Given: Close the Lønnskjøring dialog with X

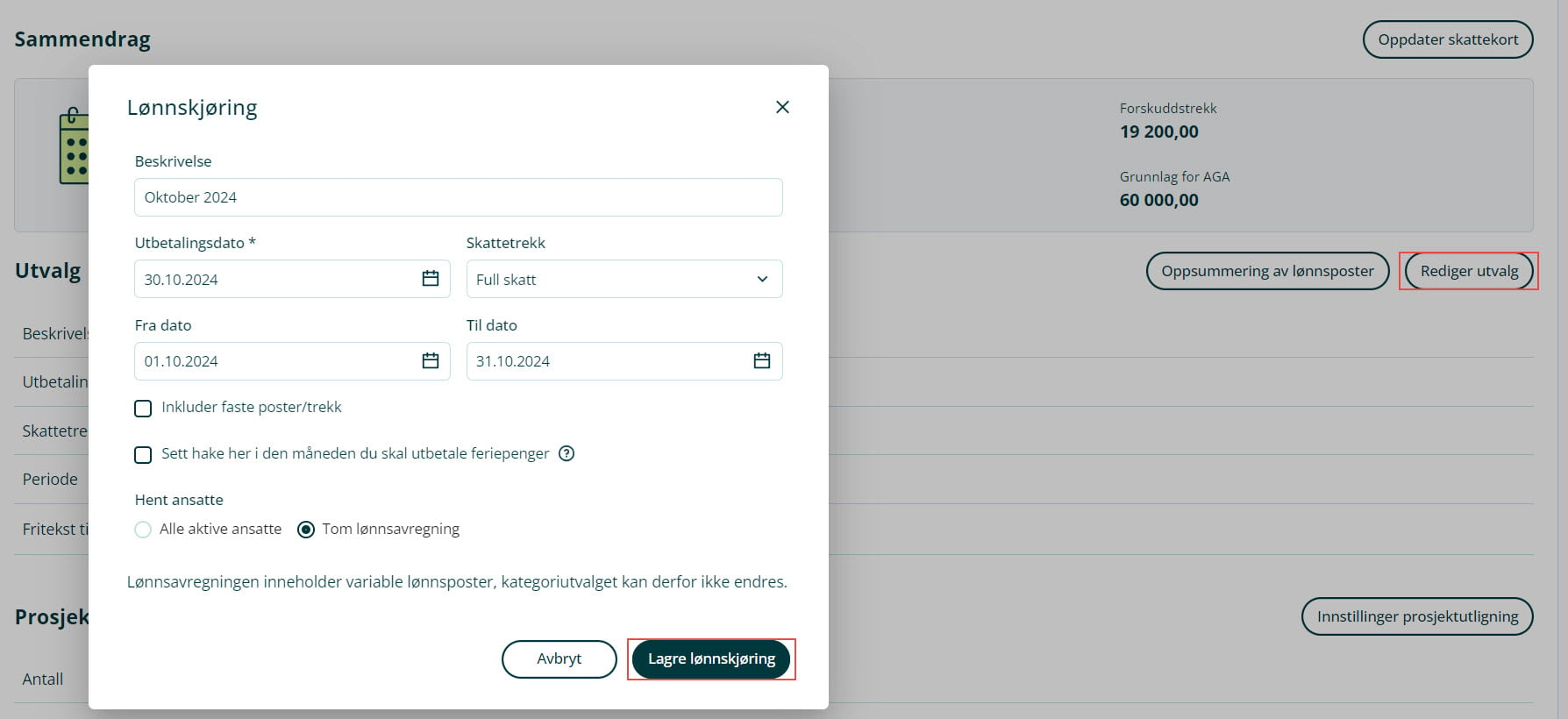Looking at the screenshot, I should click(782, 107).
